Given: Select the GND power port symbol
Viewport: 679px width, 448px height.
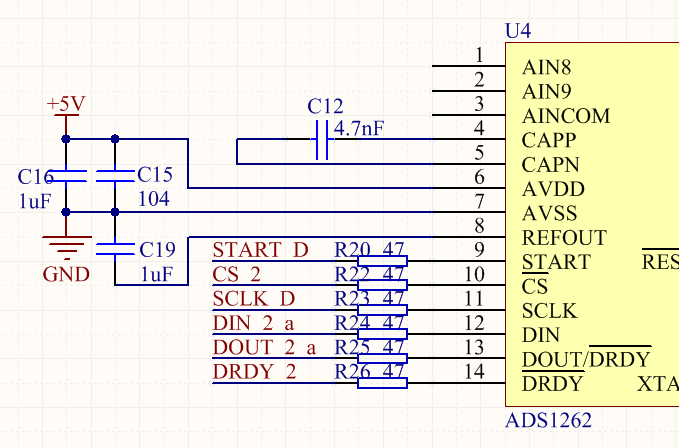Looking at the screenshot, I should 67,248.
